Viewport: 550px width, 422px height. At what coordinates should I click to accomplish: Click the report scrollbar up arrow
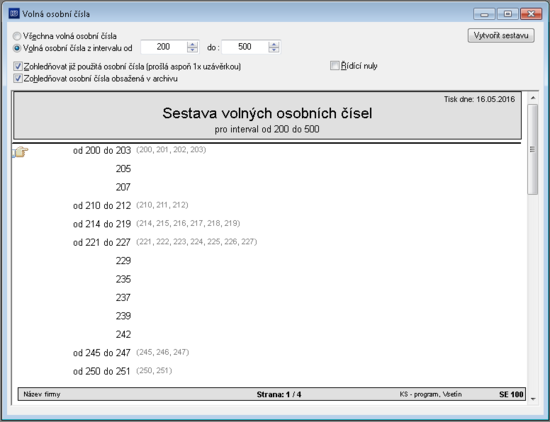click(533, 98)
